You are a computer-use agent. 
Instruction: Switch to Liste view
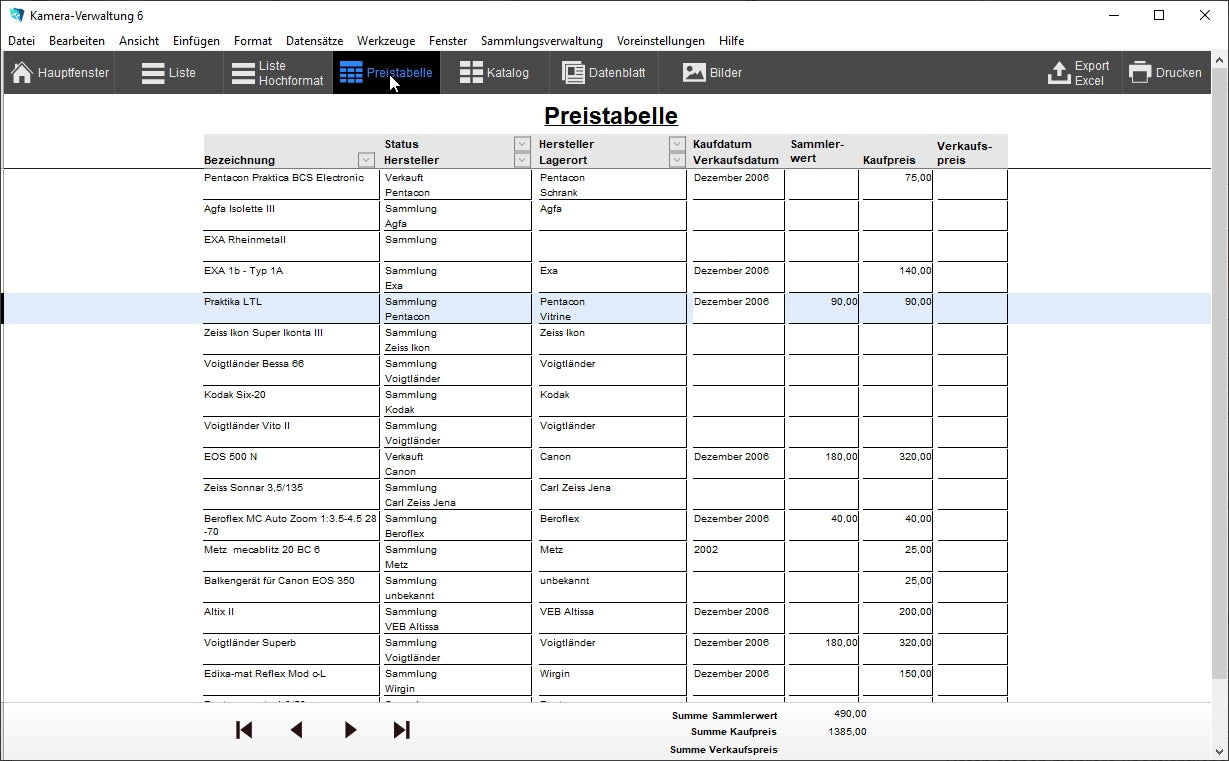169,73
